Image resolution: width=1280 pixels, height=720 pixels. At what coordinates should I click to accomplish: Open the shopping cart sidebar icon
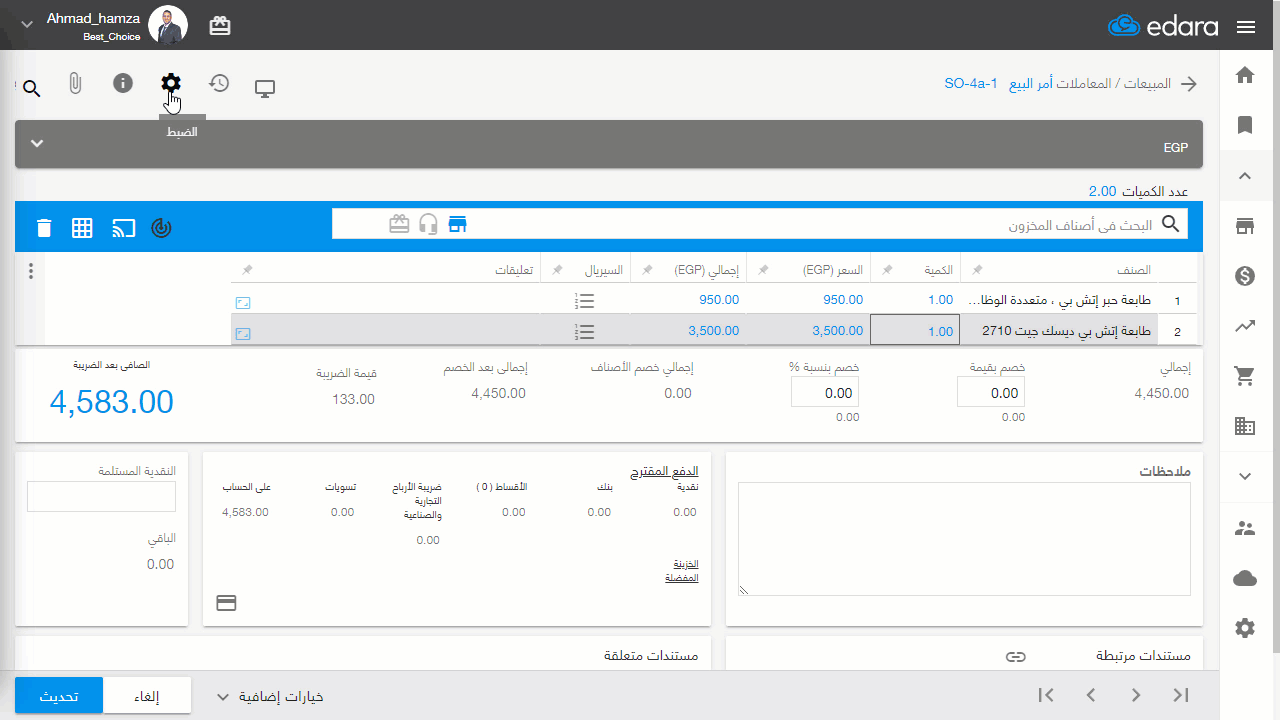1245,376
